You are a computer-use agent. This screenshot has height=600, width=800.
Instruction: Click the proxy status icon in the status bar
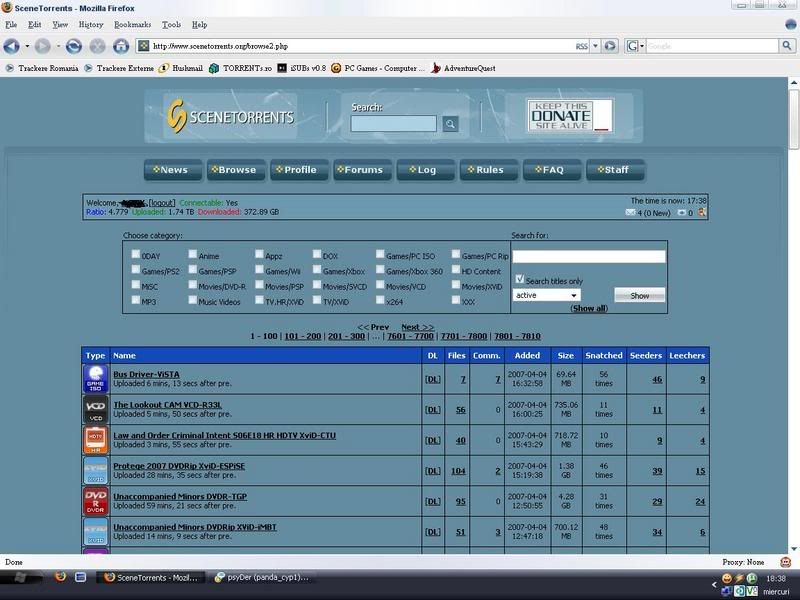click(x=785, y=562)
